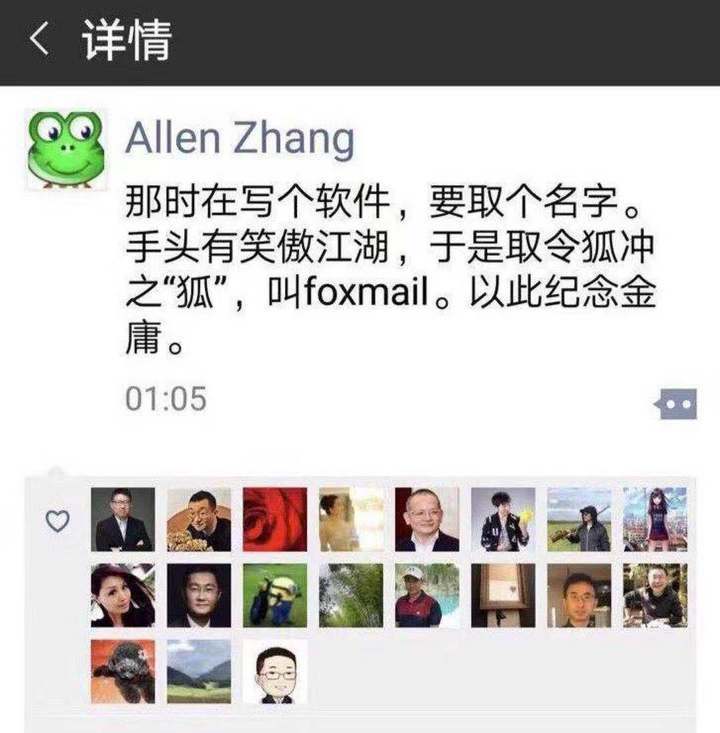Image resolution: width=720 pixels, height=733 pixels.
Task: Open Allen Zhang's profile name link
Action: (240, 138)
